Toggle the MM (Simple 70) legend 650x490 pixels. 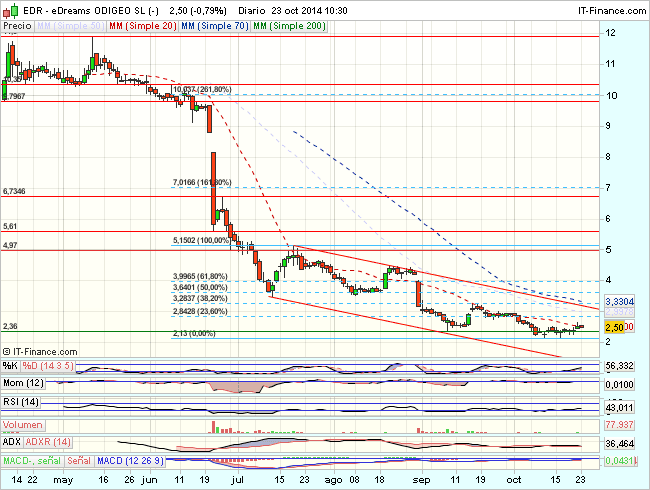click(215, 26)
